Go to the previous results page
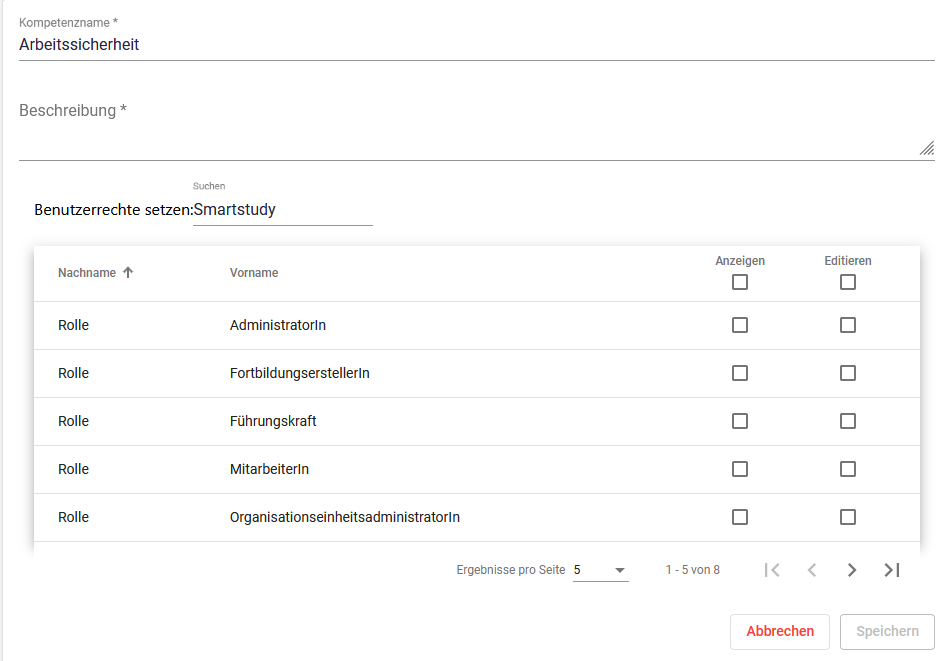948x661 pixels. [x=812, y=570]
